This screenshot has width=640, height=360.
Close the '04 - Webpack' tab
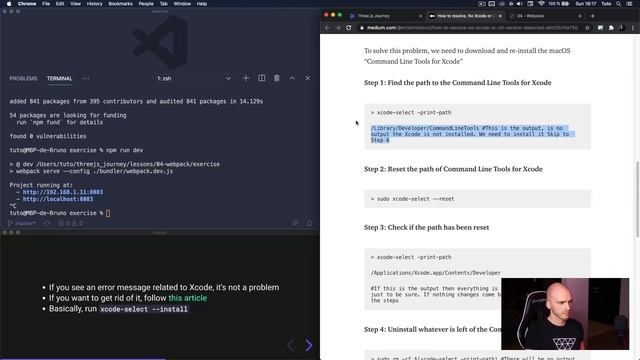point(580,16)
